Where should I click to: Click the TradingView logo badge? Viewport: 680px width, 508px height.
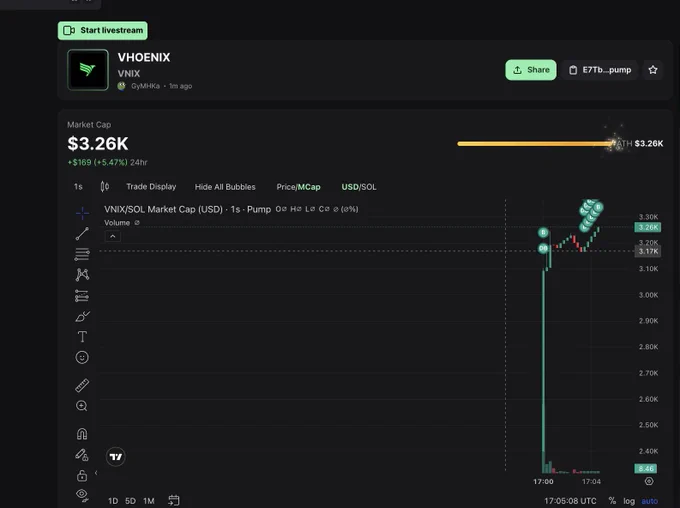(116, 457)
